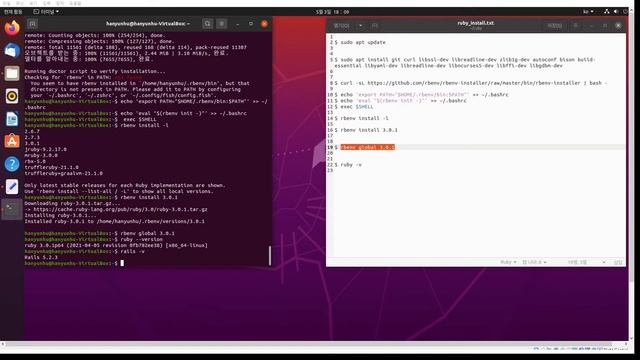Screen dimensions: 640x360
Task: Click the ruby-3.0.1.tar.gz cache URL in terminal
Action: pos(120,209)
